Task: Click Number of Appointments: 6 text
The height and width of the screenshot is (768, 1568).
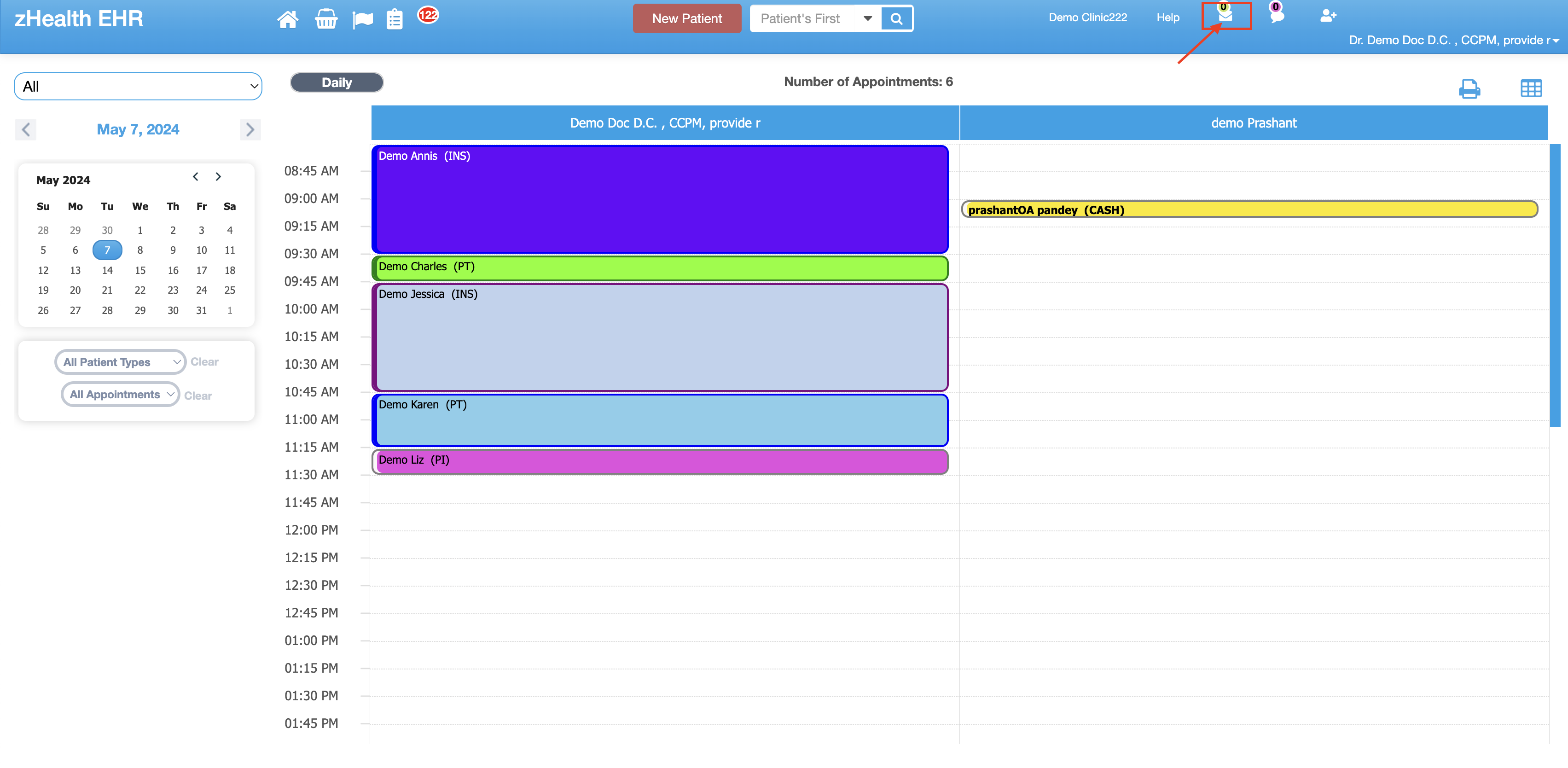Action: click(868, 82)
